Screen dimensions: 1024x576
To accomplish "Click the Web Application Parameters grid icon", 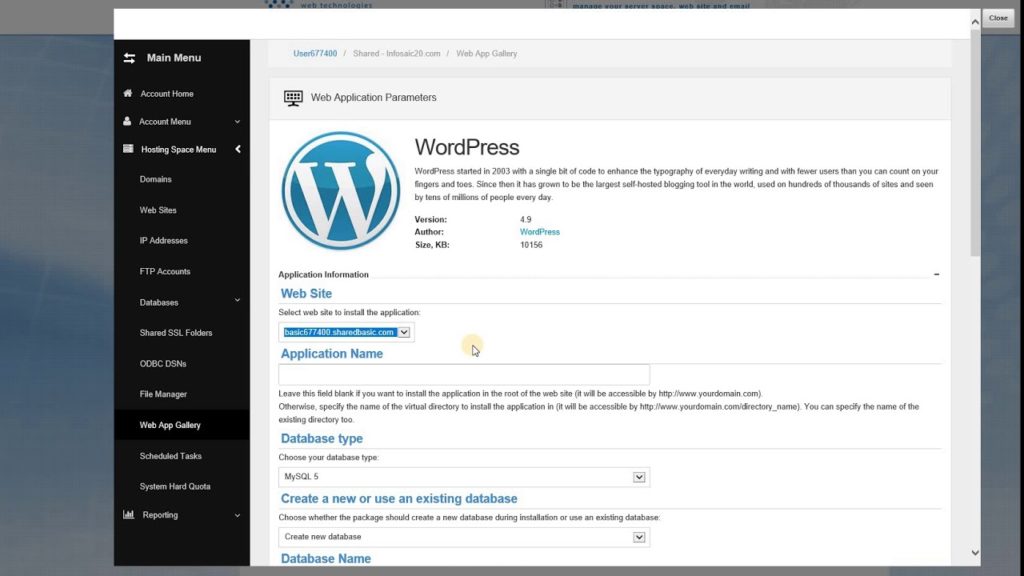I will pos(293,98).
